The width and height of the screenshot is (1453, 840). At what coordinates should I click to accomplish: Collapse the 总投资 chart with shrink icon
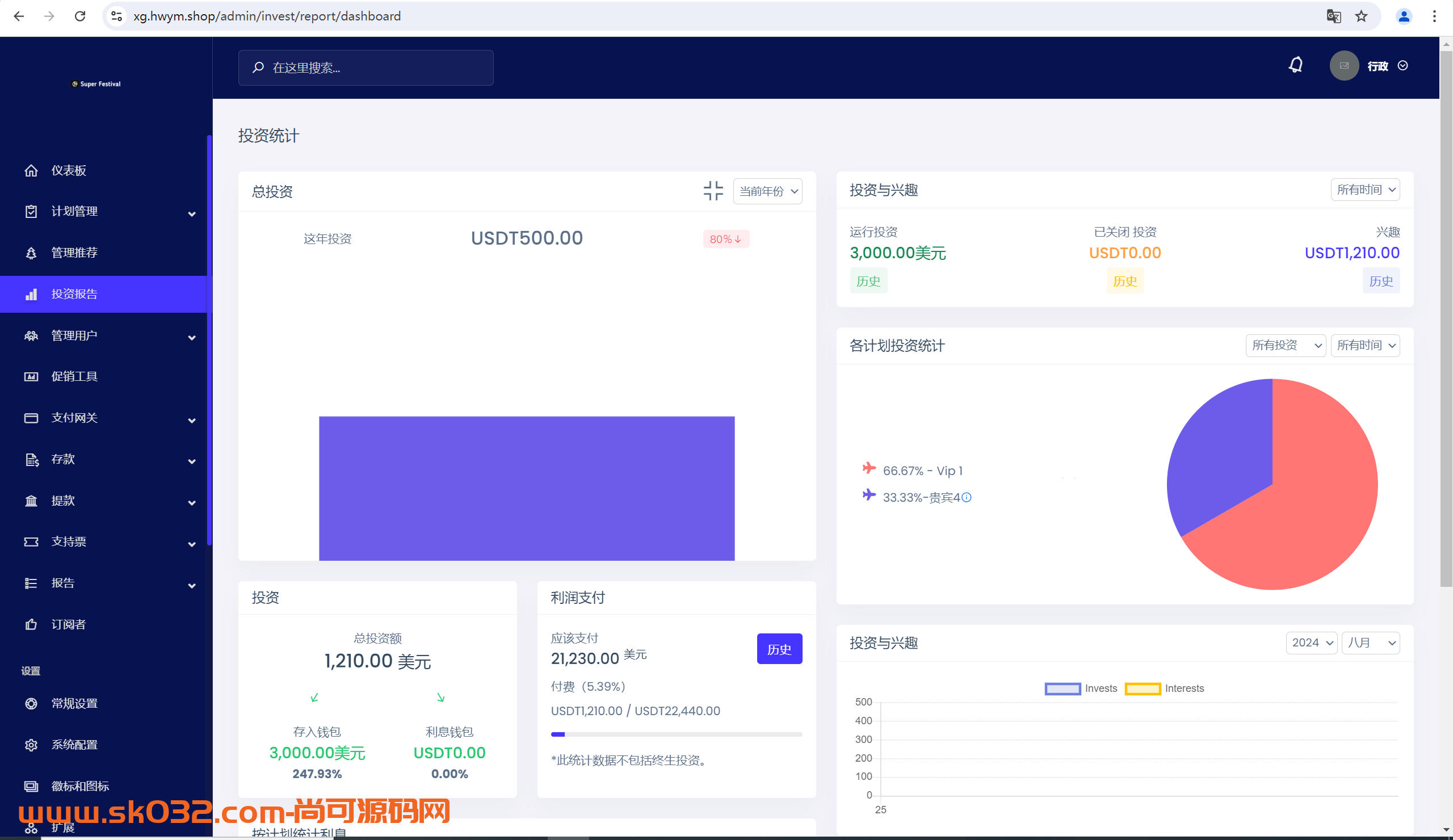coord(713,191)
